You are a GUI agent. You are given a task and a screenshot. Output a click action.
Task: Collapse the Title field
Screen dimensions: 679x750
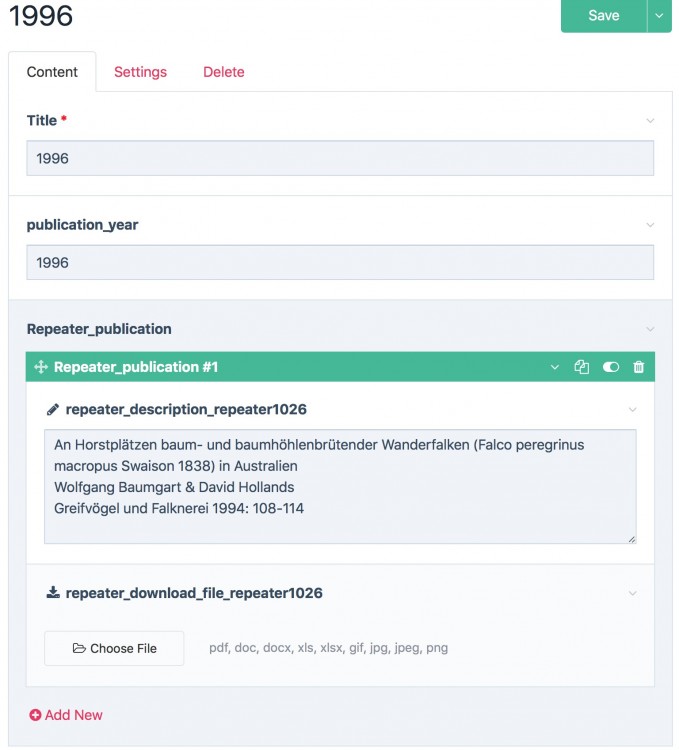tap(650, 121)
